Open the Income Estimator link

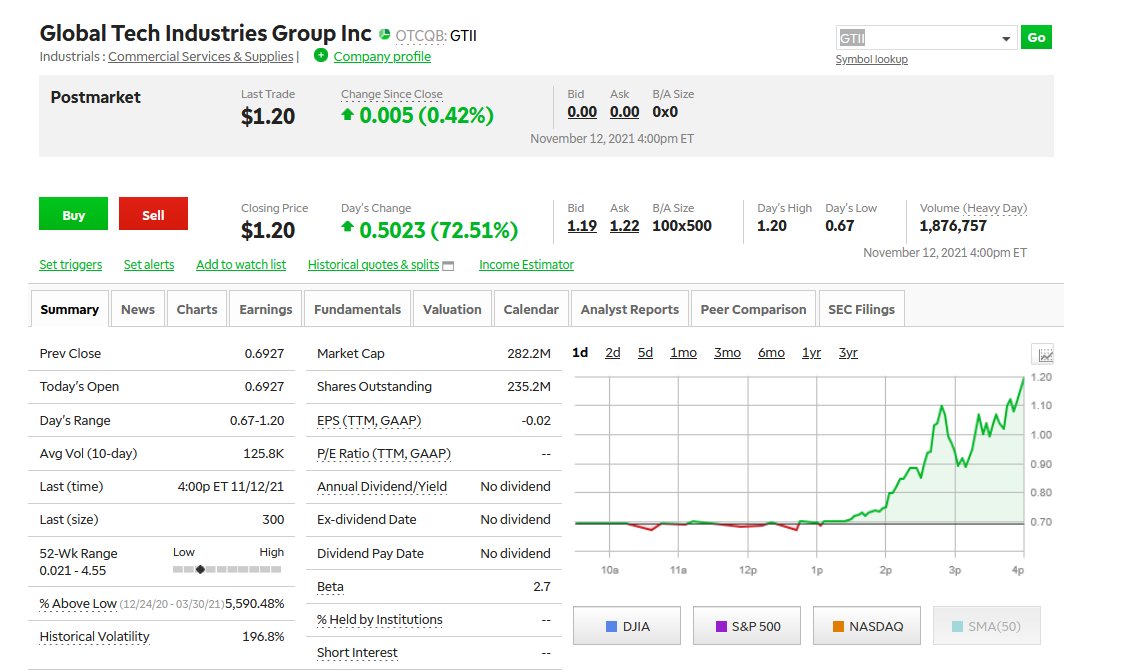[x=526, y=264]
